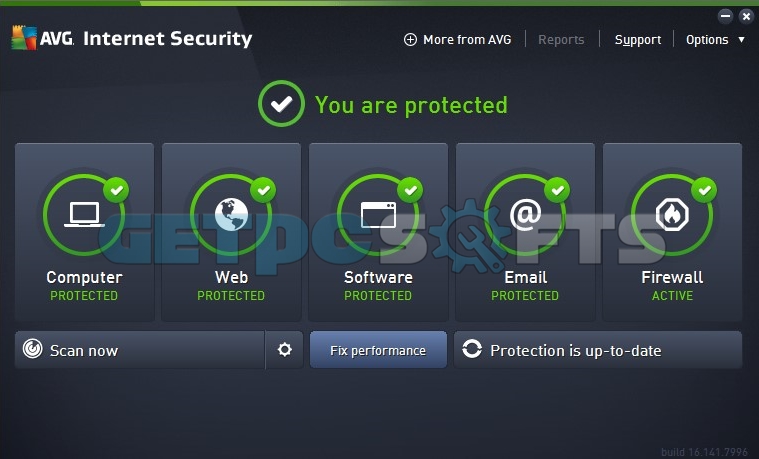Open the Options menu

point(707,40)
